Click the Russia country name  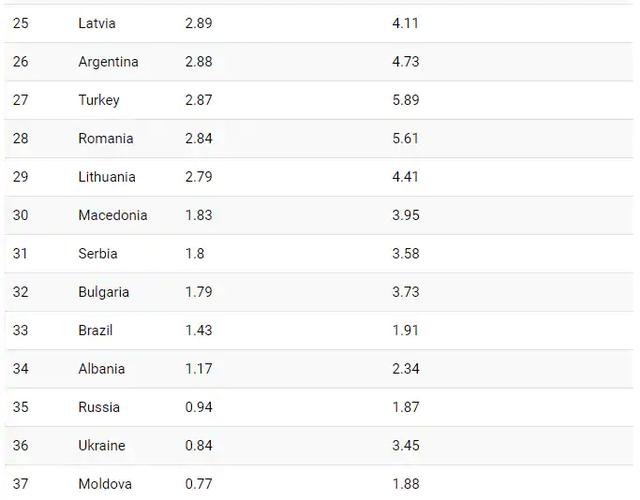tap(99, 407)
